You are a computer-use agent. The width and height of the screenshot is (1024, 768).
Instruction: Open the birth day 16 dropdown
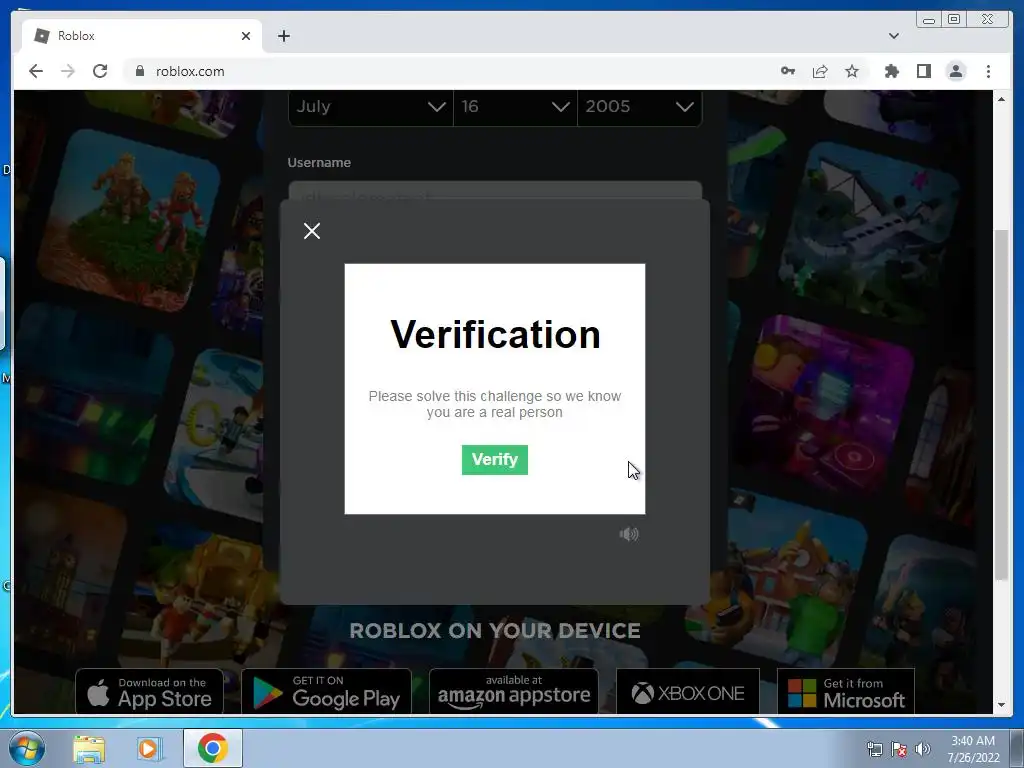click(x=515, y=106)
